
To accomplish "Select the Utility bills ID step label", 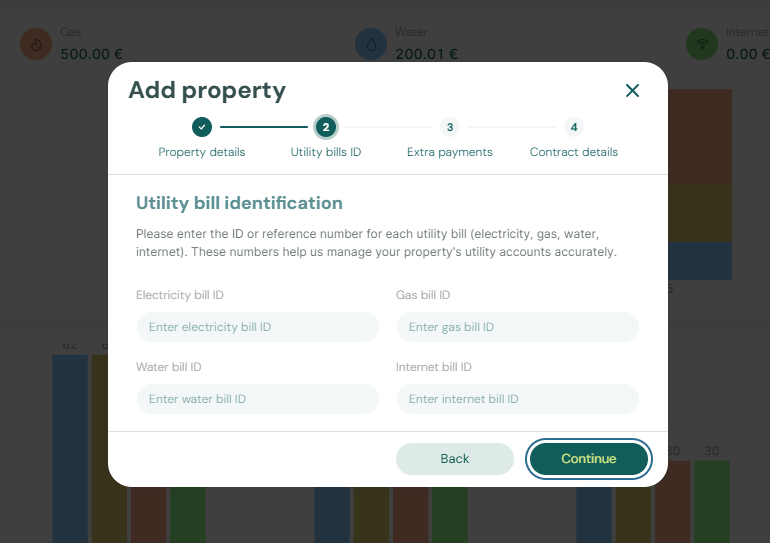I will point(326,152).
